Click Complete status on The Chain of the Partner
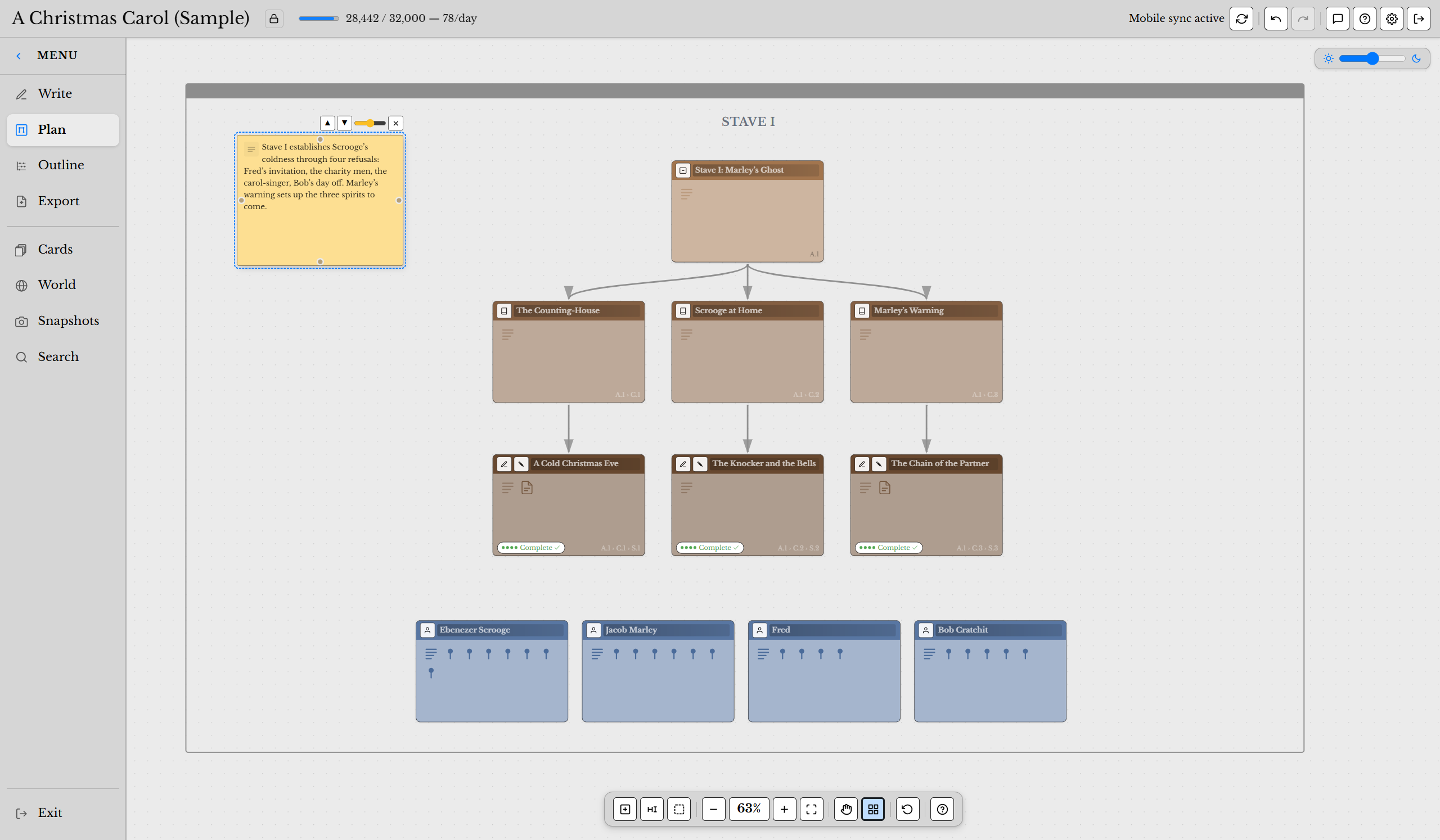1440x840 pixels. (x=889, y=548)
